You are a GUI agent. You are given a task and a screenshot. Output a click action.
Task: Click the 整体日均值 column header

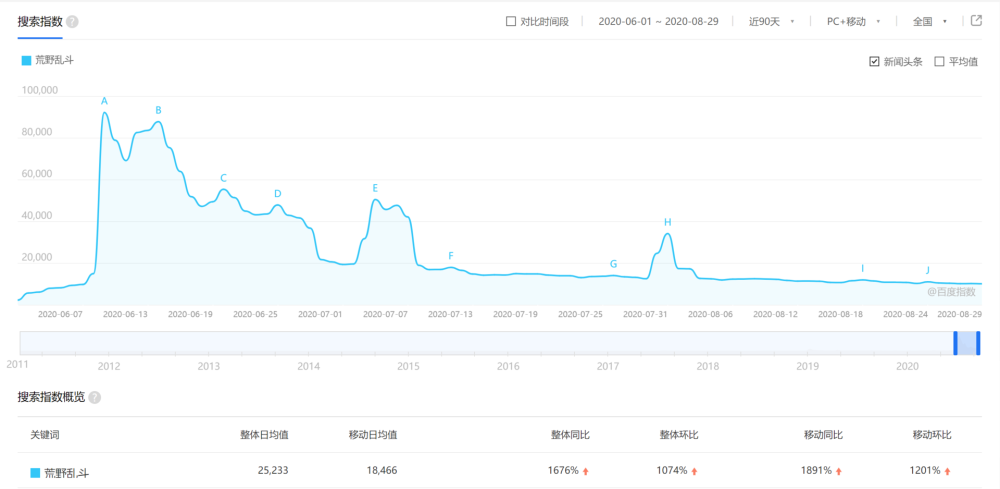(264, 435)
